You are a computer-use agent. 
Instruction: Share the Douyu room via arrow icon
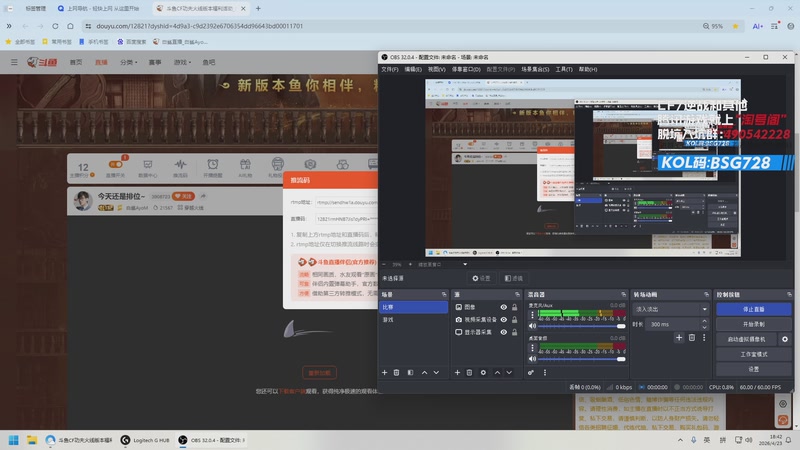click(x=203, y=196)
